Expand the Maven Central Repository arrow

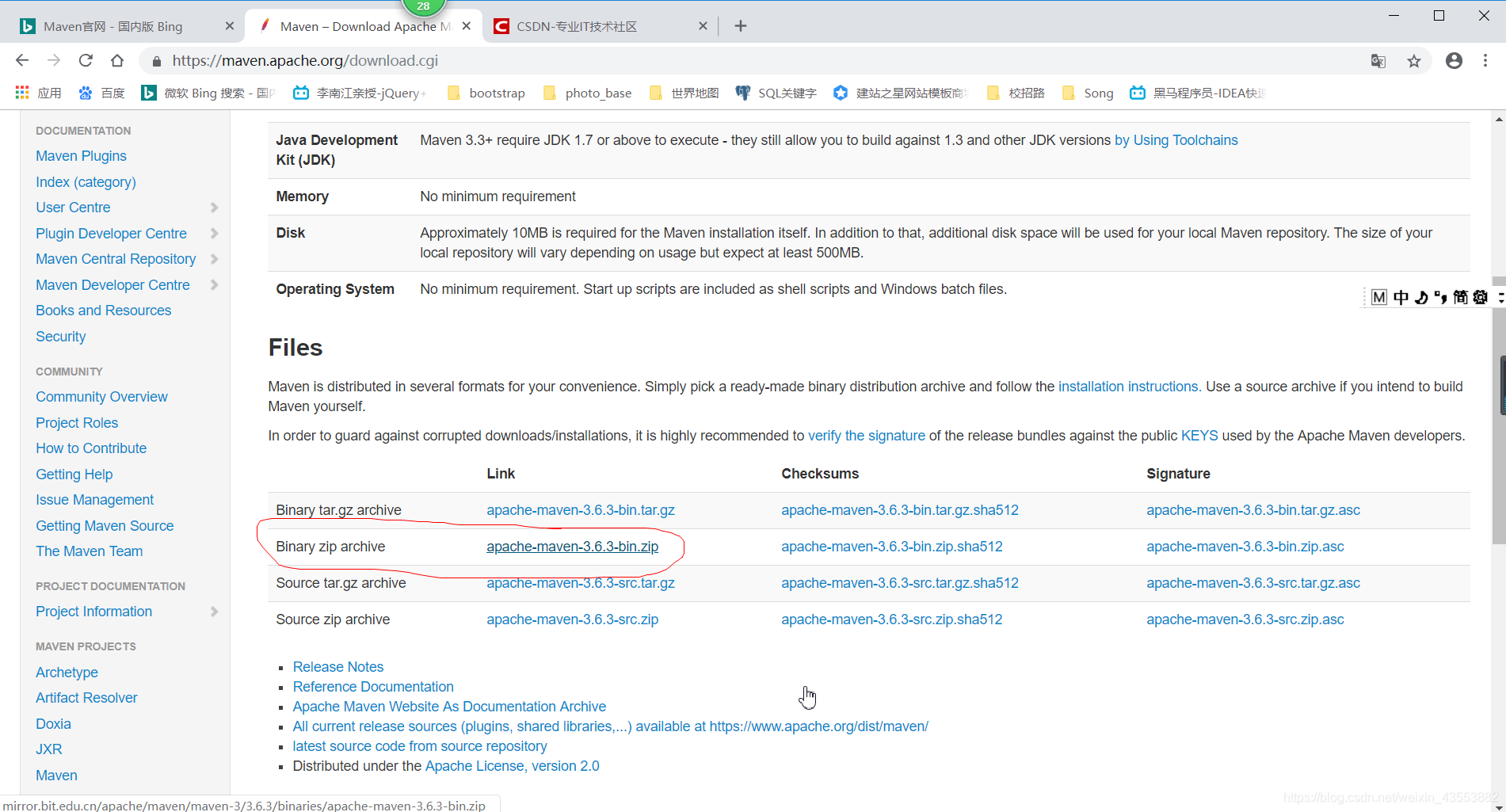214,259
